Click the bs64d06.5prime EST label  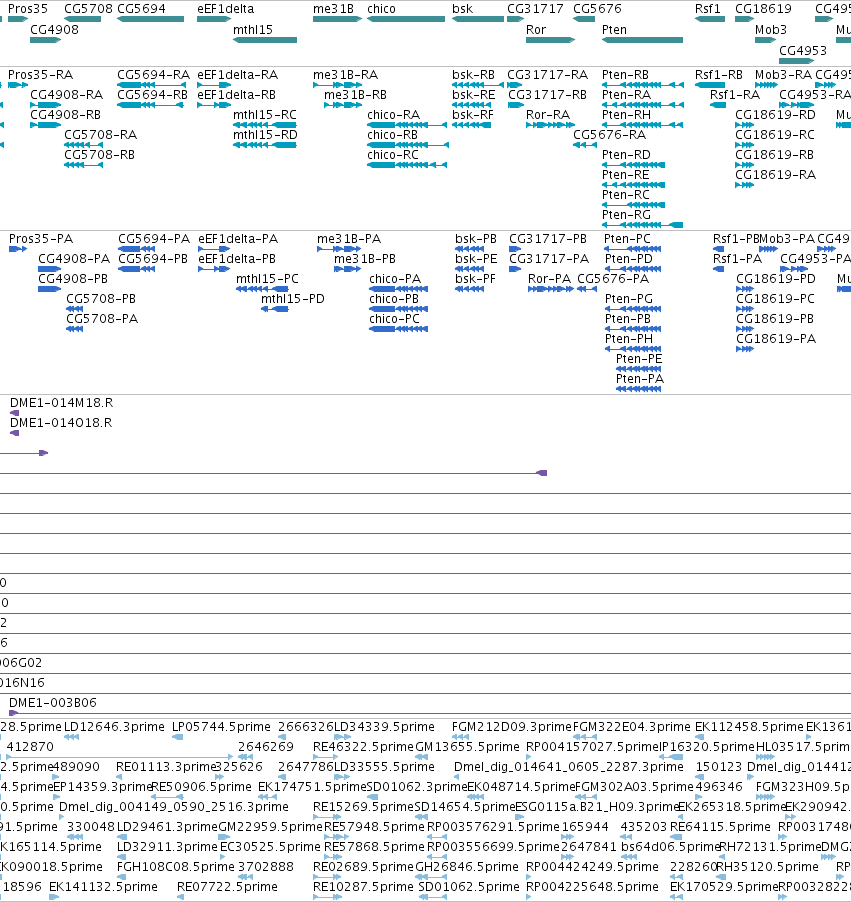(671, 847)
